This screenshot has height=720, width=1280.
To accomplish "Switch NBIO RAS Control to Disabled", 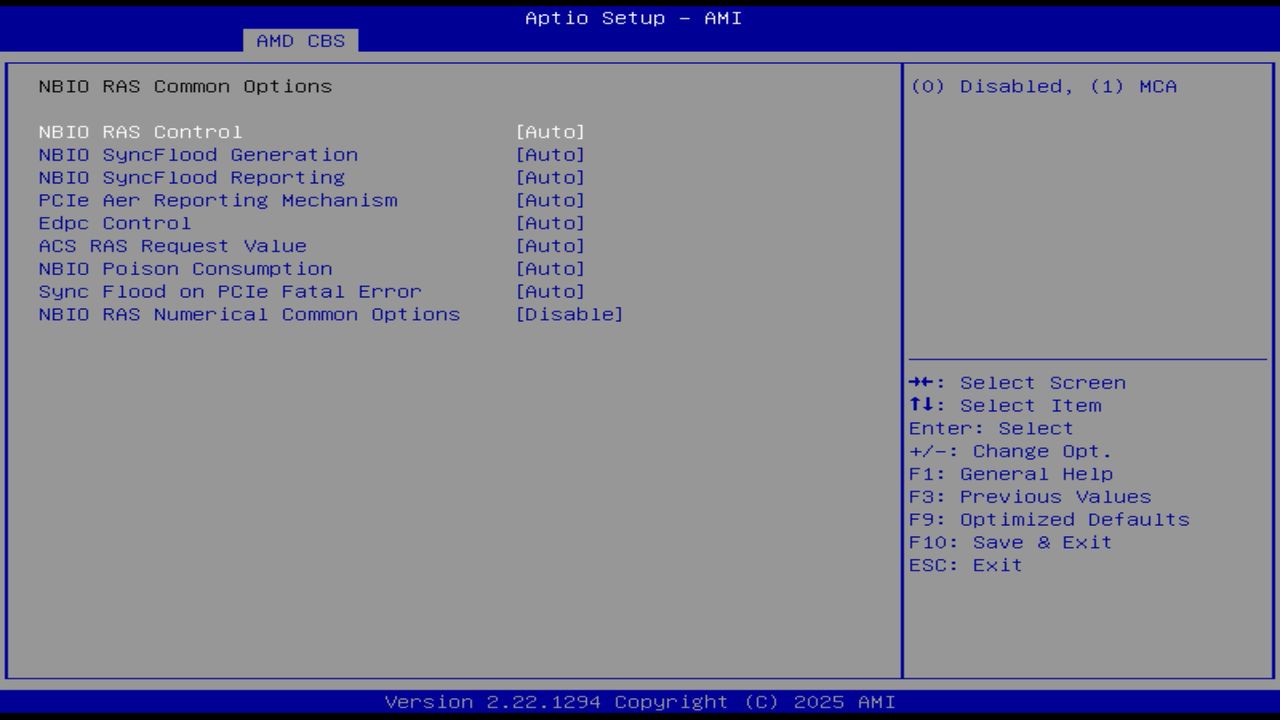I will pos(551,131).
